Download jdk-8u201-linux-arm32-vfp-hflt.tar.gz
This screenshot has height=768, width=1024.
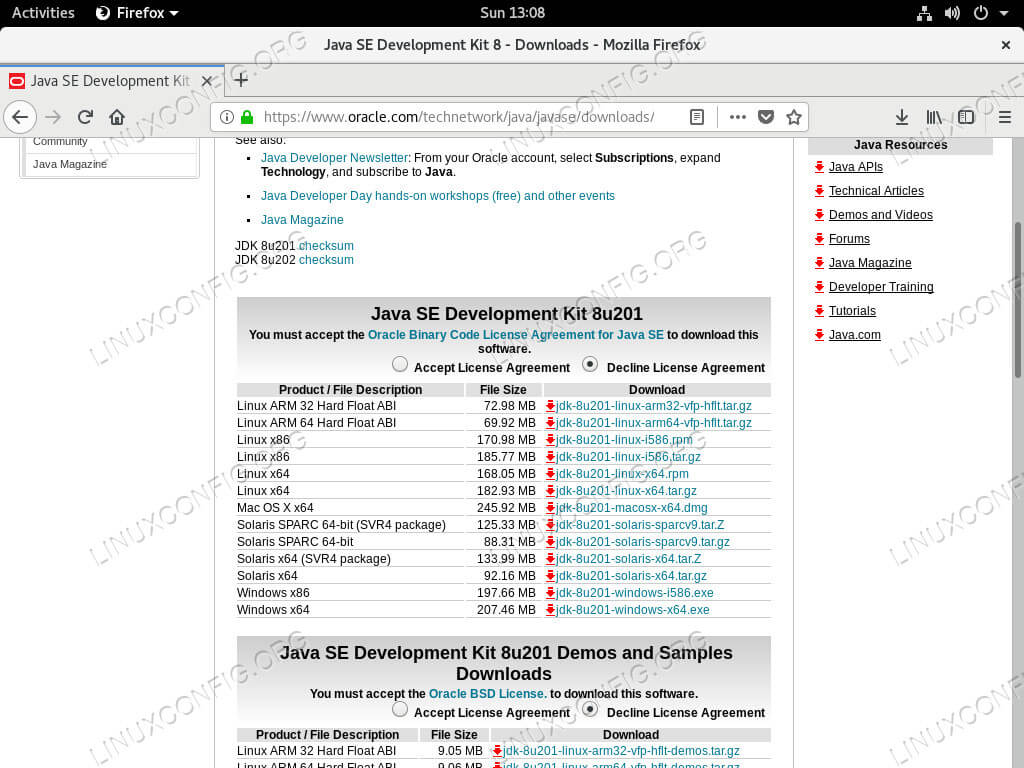[653, 406]
